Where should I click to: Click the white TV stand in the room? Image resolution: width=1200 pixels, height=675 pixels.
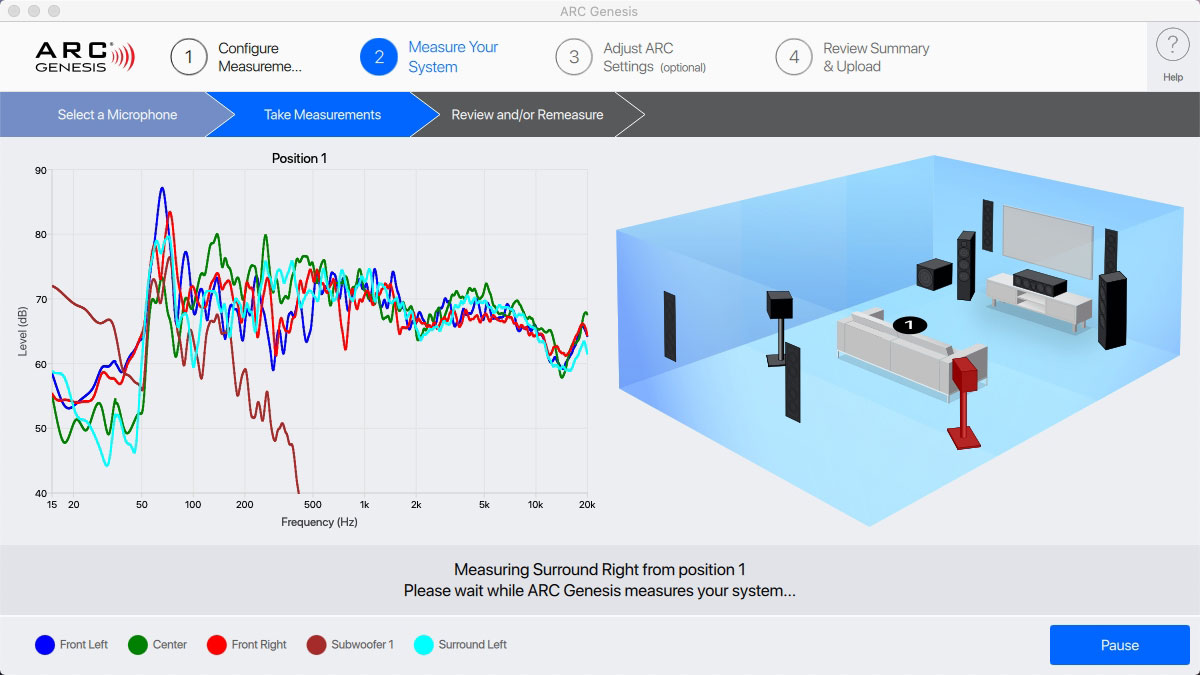tap(1038, 302)
